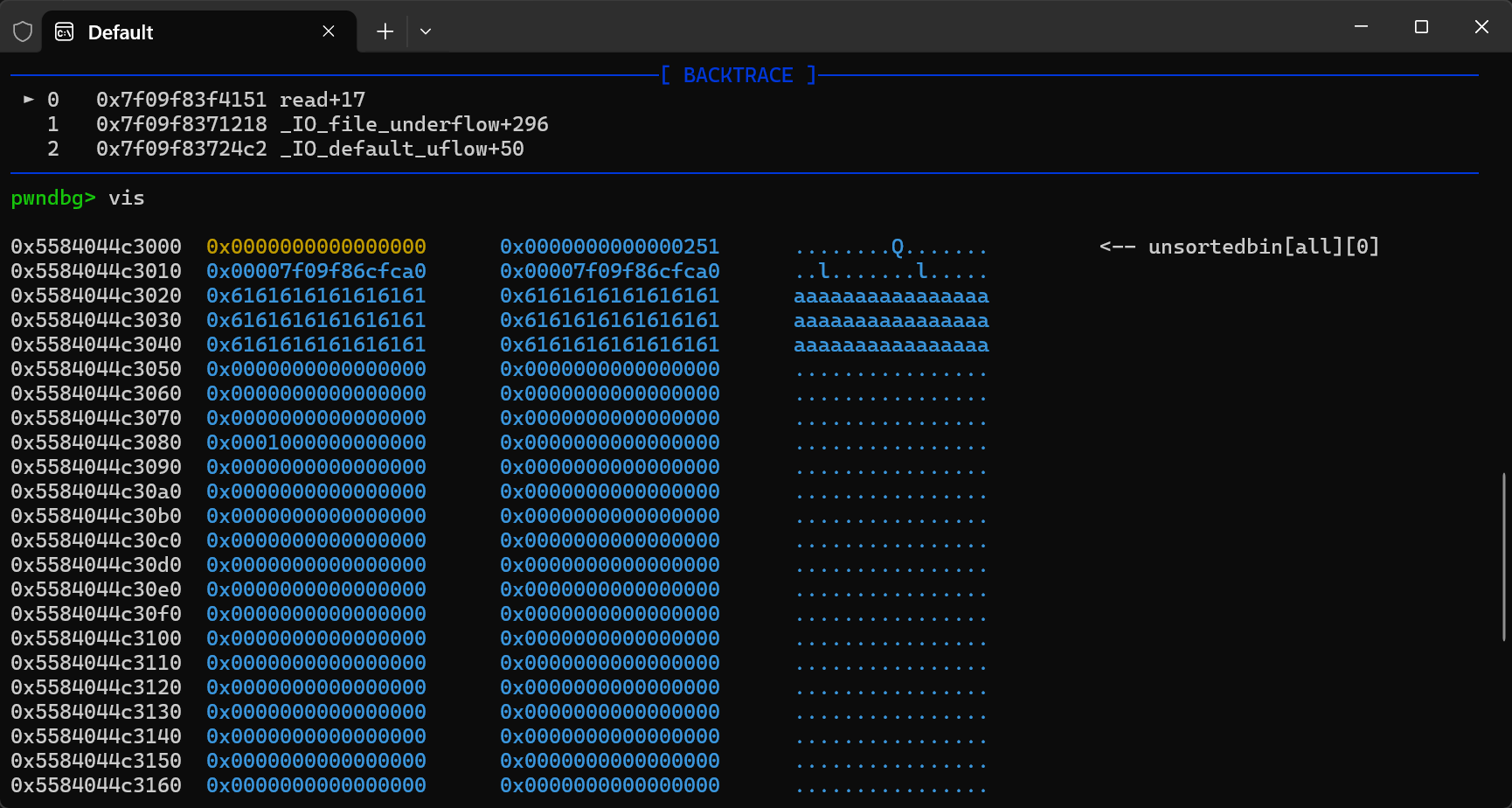Expand the new tab profile dropdown chevron

tap(426, 32)
